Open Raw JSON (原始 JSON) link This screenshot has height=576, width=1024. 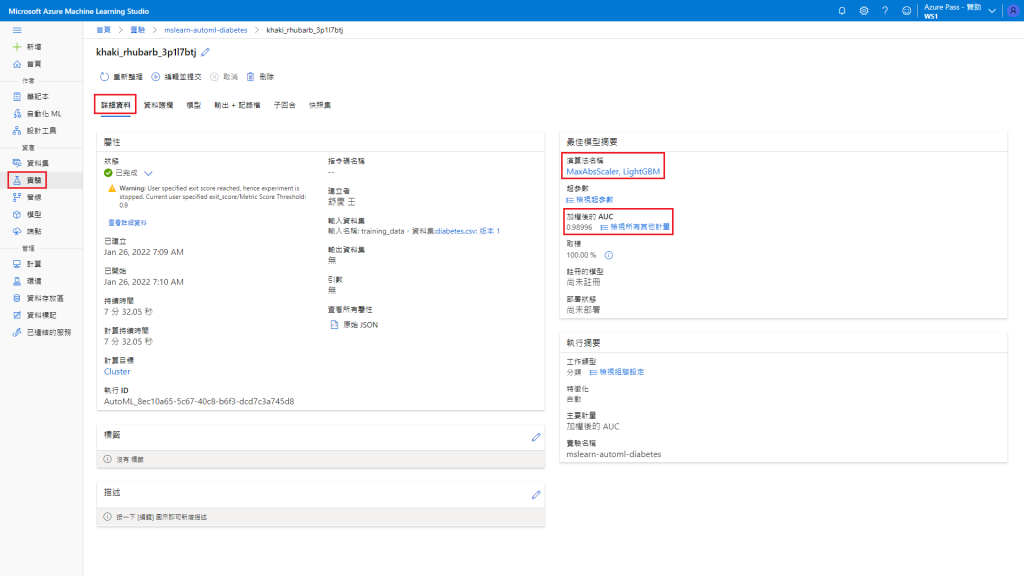355,325
